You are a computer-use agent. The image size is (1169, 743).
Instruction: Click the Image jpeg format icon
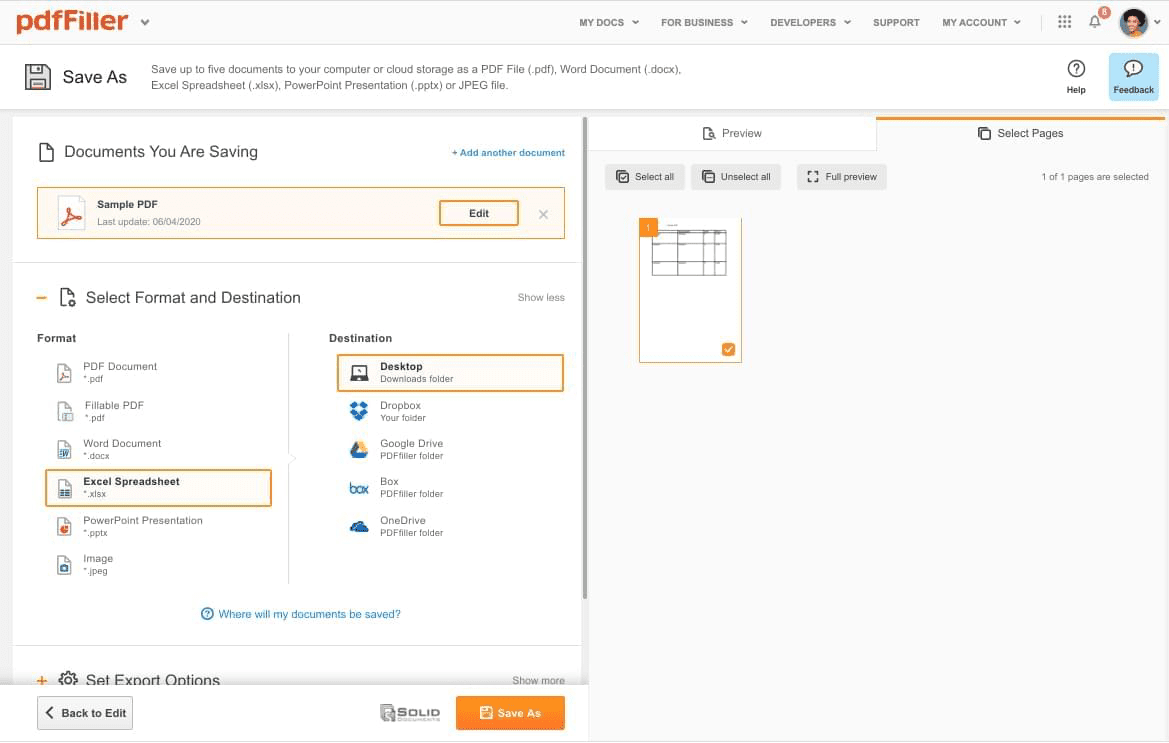[x=64, y=565]
